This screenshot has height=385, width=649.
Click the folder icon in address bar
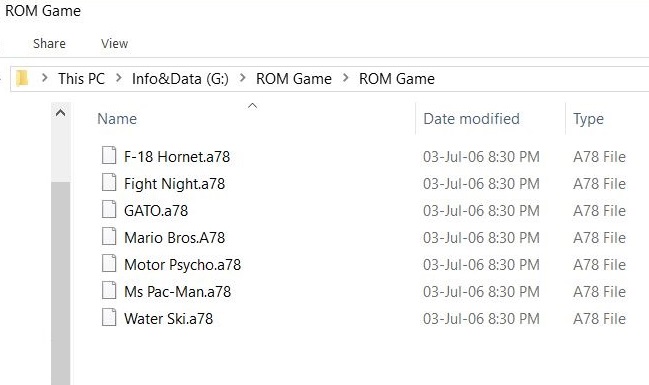pos(22,78)
